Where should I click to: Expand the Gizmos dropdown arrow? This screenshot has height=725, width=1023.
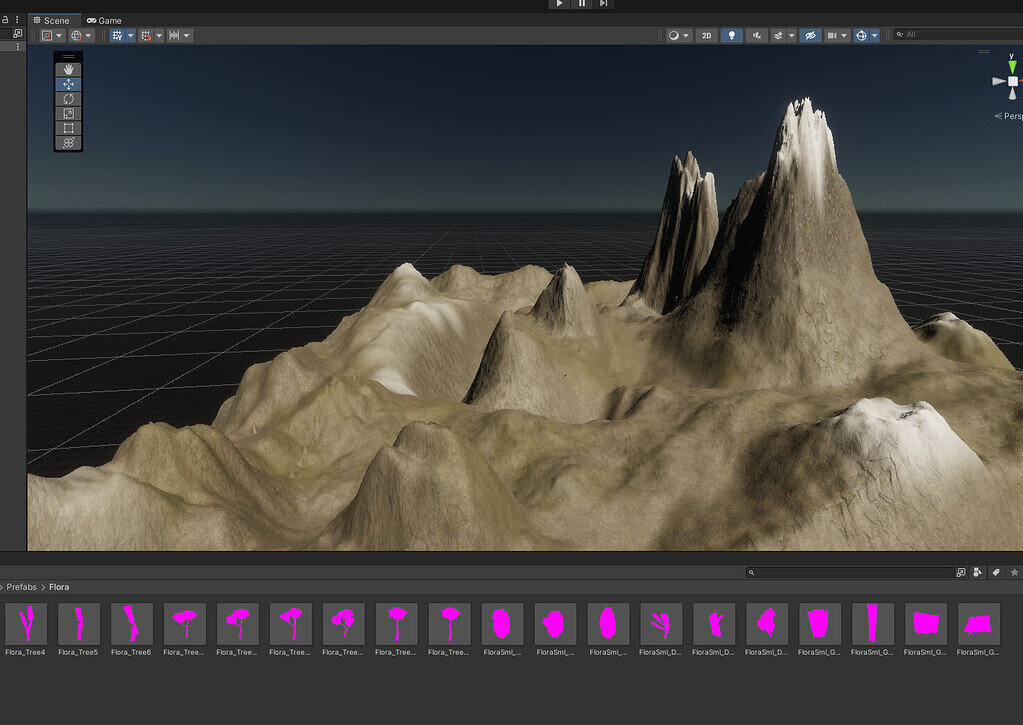tap(875, 35)
